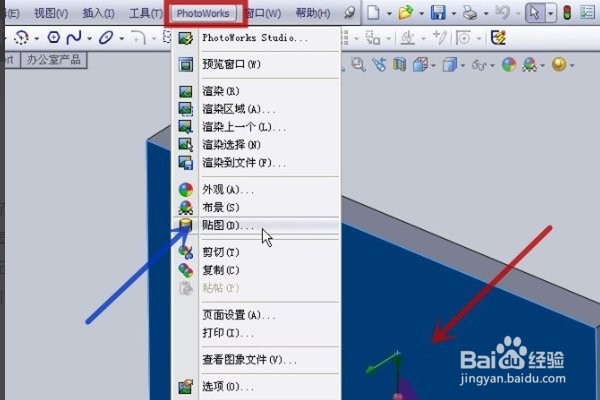
Task: Expand the Apply Scene dropdown arrow
Action: point(543,65)
